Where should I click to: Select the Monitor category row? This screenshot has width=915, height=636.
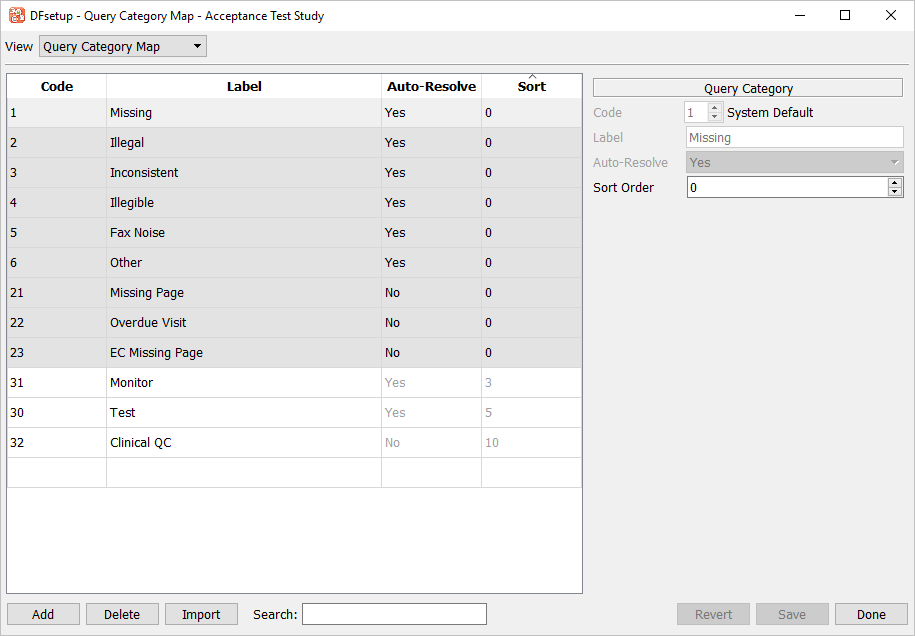pos(131,383)
